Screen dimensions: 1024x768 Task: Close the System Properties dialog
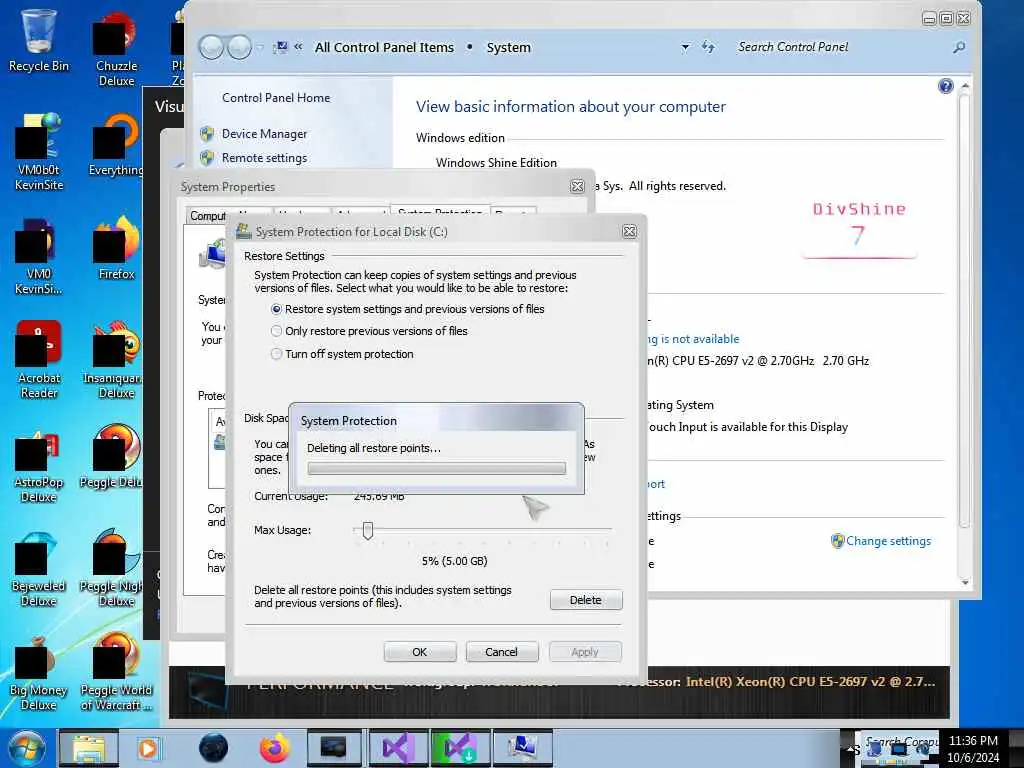tap(577, 187)
